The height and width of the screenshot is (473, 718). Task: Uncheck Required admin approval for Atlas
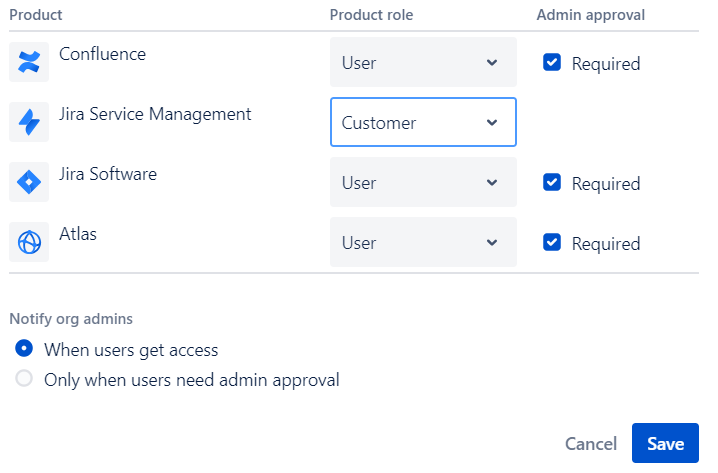(x=552, y=242)
